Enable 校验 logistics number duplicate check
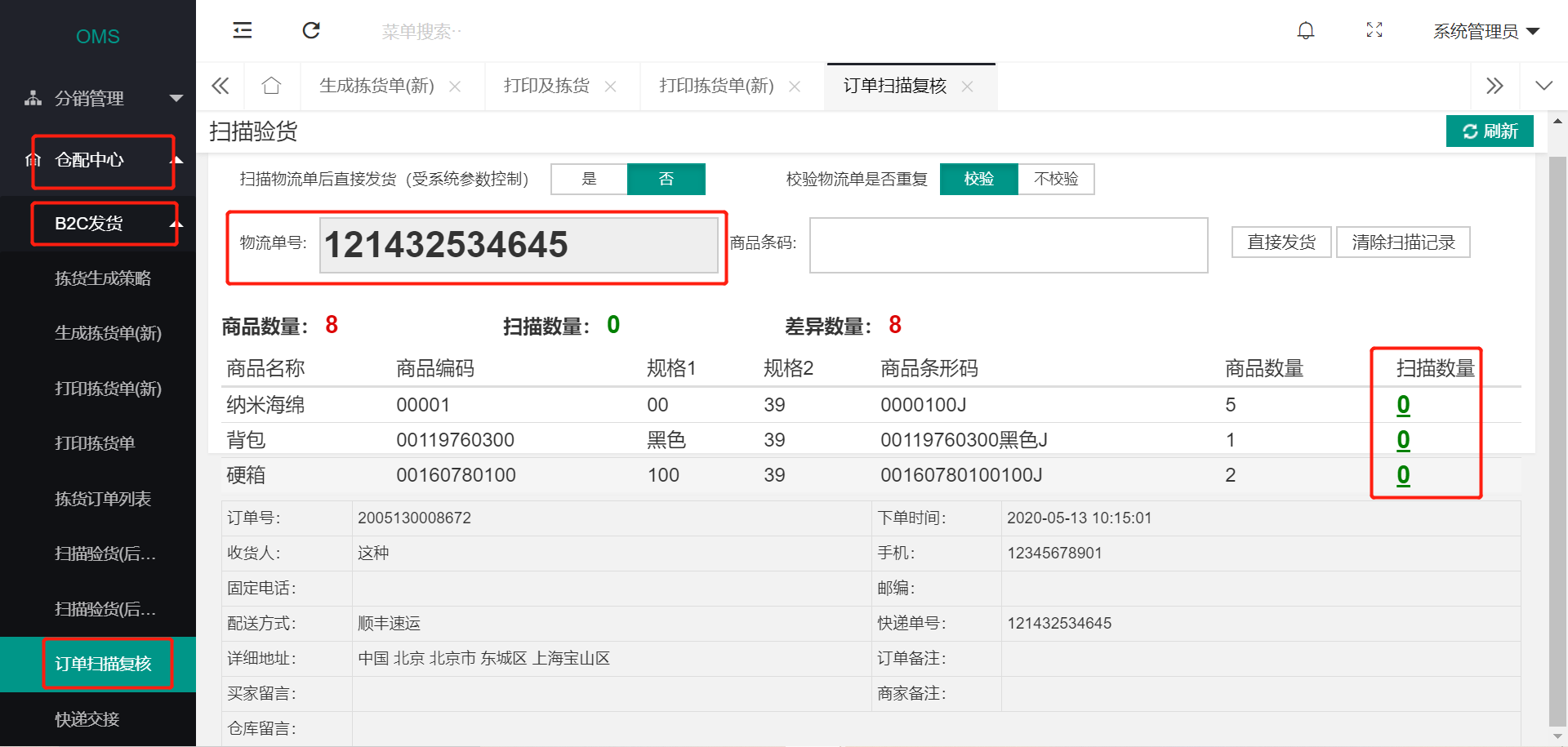This screenshot has width=1568, height=747. (x=978, y=179)
